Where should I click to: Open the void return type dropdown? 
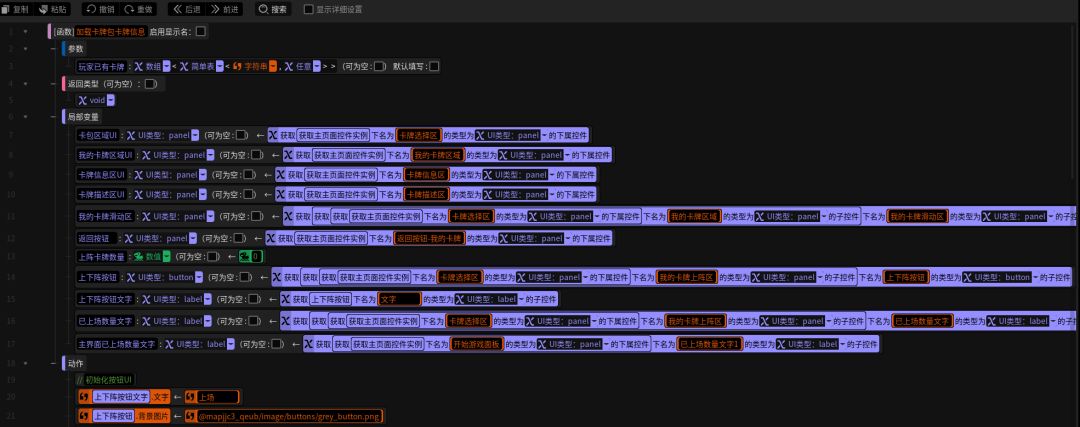tap(110, 101)
